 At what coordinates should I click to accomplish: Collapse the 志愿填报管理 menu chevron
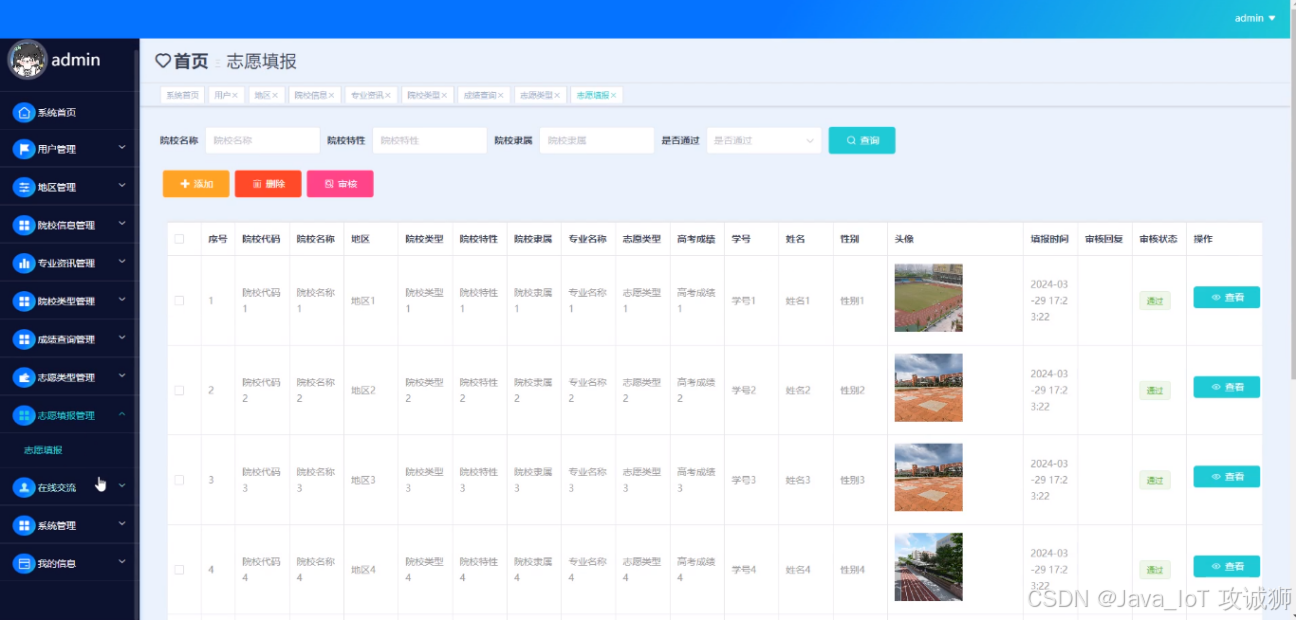122,414
